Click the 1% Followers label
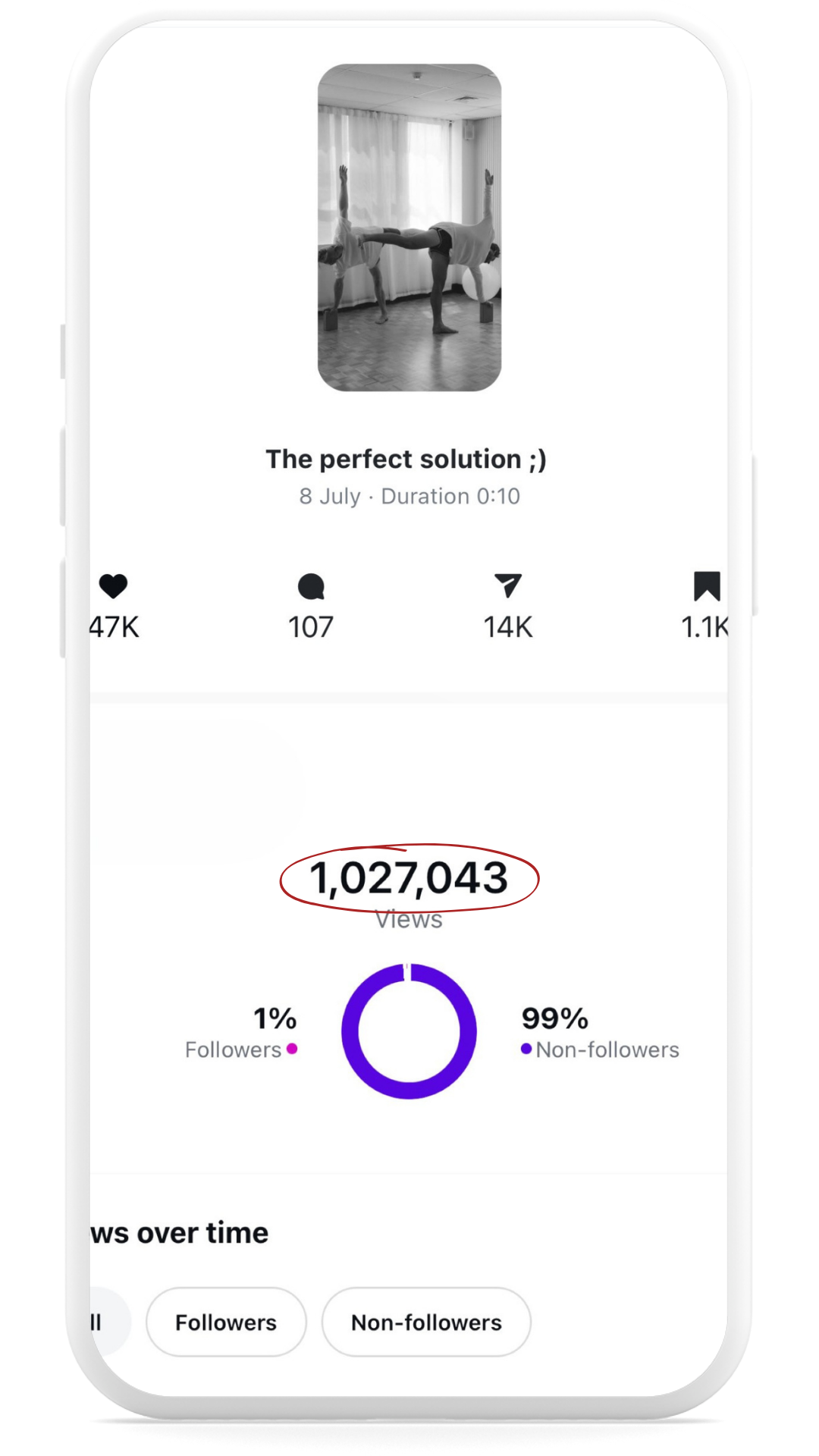 [241, 1032]
